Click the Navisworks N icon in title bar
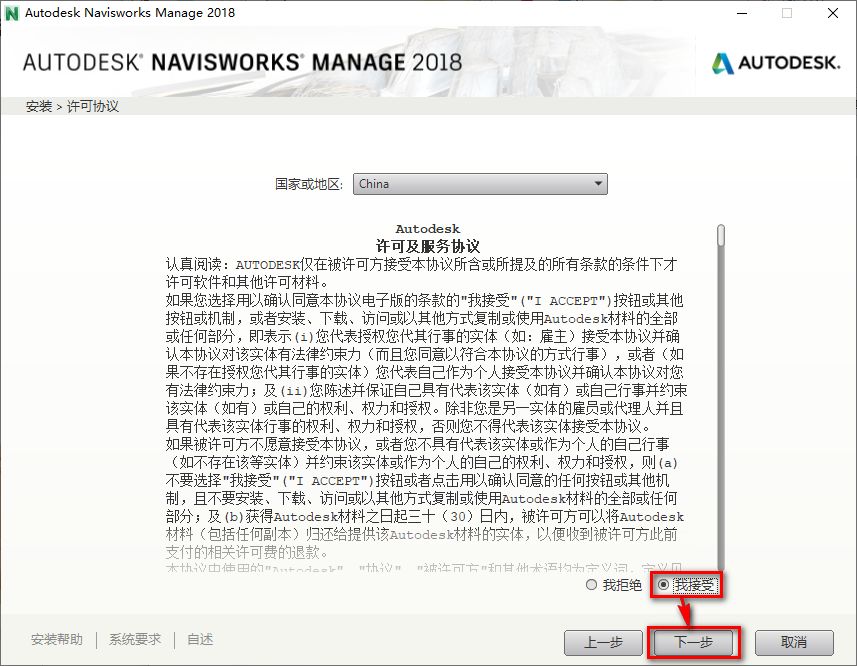The image size is (857, 666). tap(13, 13)
